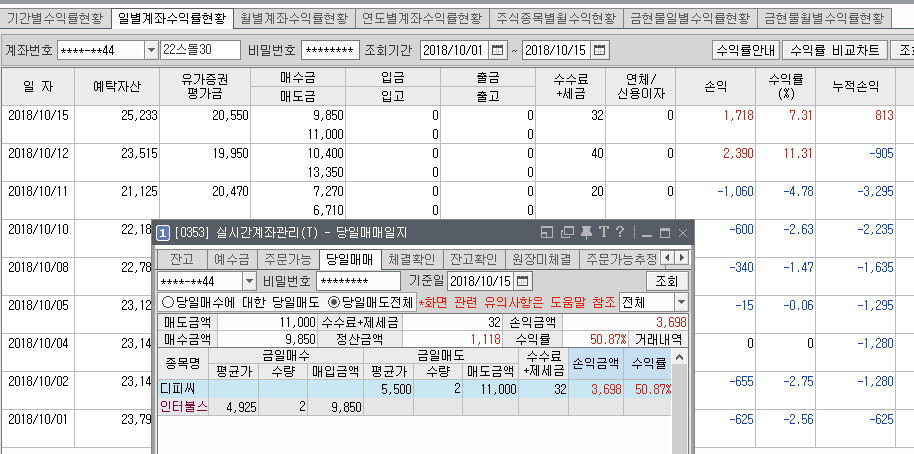Switch to 금현물일별수익률현황 tab
The height and width of the screenshot is (454, 914).
[x=690, y=18]
